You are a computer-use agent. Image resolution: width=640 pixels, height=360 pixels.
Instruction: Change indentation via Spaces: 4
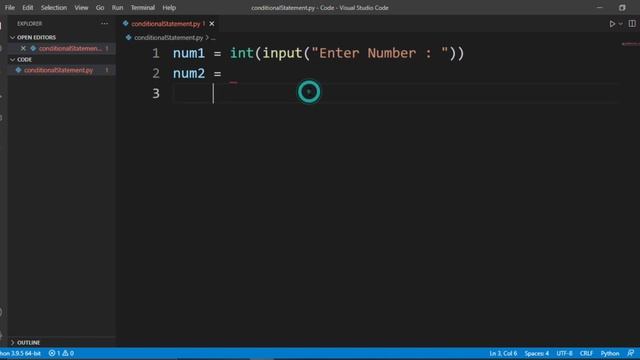tap(537, 353)
